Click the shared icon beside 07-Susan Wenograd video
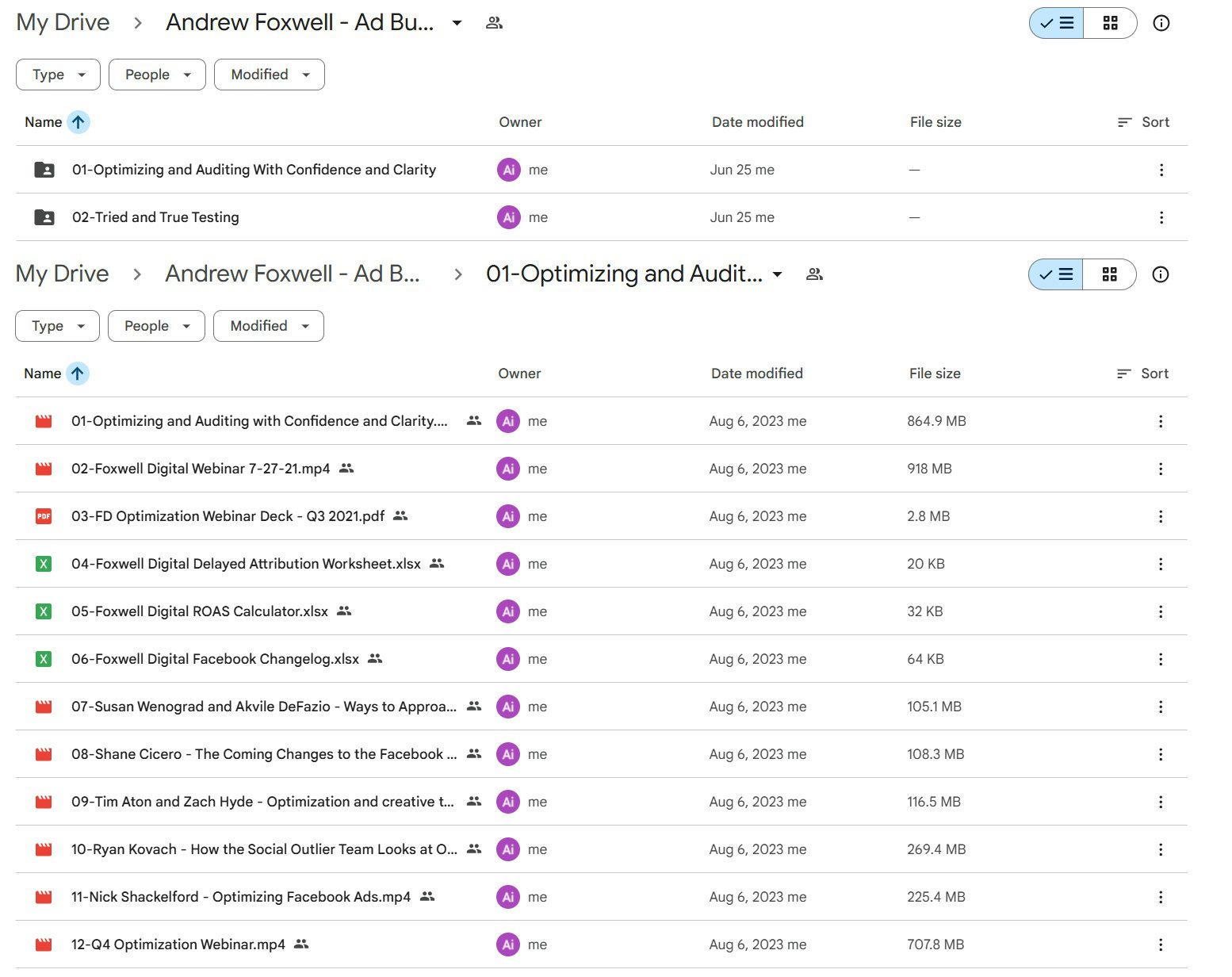 pos(474,707)
